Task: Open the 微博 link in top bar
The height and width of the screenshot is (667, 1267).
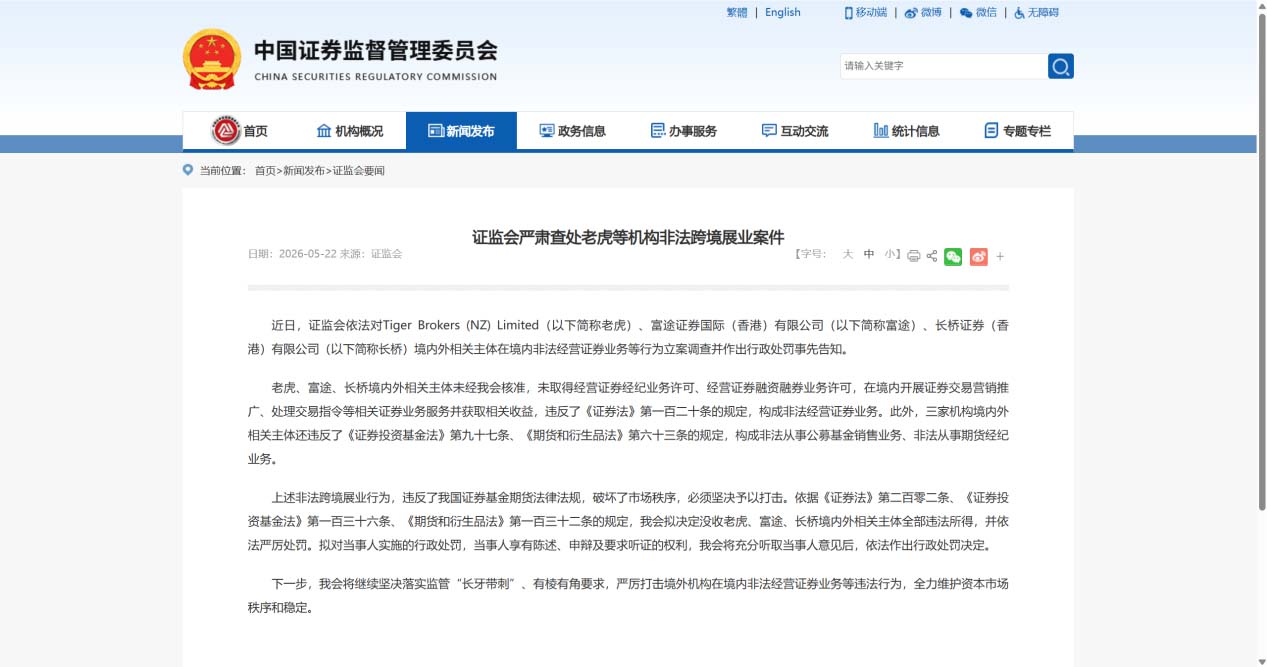Action: [923, 13]
